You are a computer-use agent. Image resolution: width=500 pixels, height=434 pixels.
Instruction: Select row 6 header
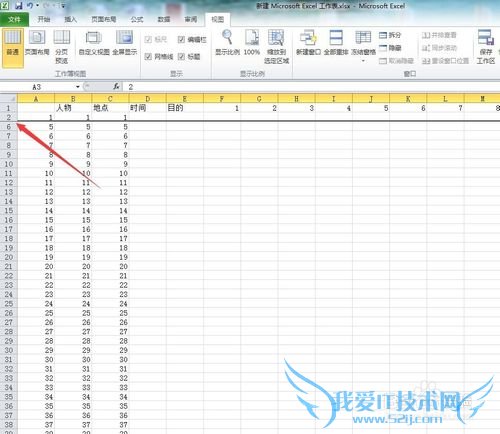pos(9,127)
